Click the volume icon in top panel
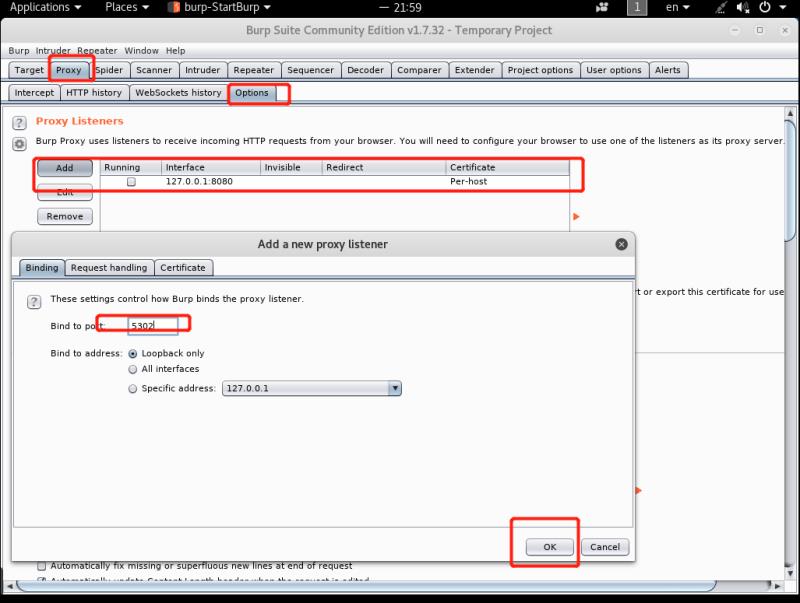This screenshot has height=603, width=800. [x=742, y=7]
